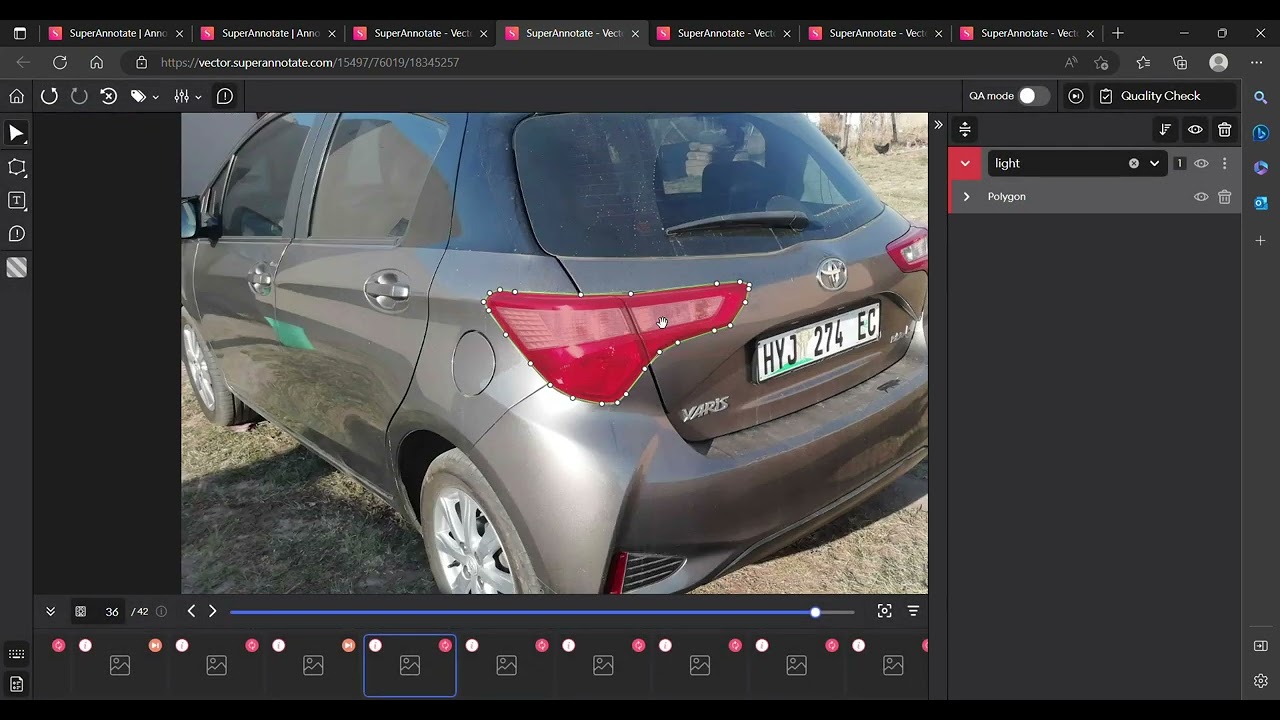
Task: Select the Polygon drawing tool
Action: click(16, 167)
